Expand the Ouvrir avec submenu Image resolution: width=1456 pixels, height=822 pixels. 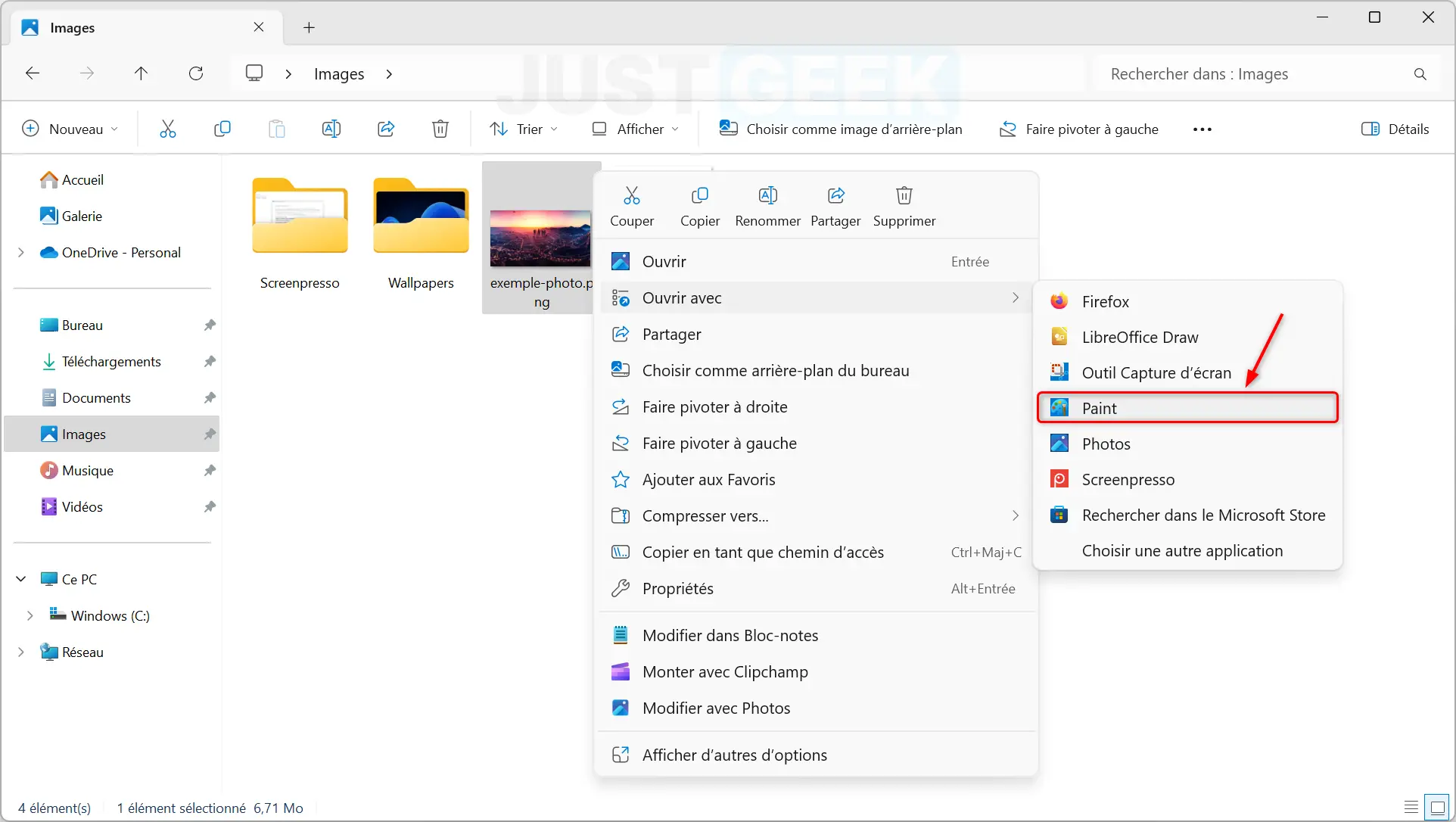pyautogui.click(x=817, y=297)
